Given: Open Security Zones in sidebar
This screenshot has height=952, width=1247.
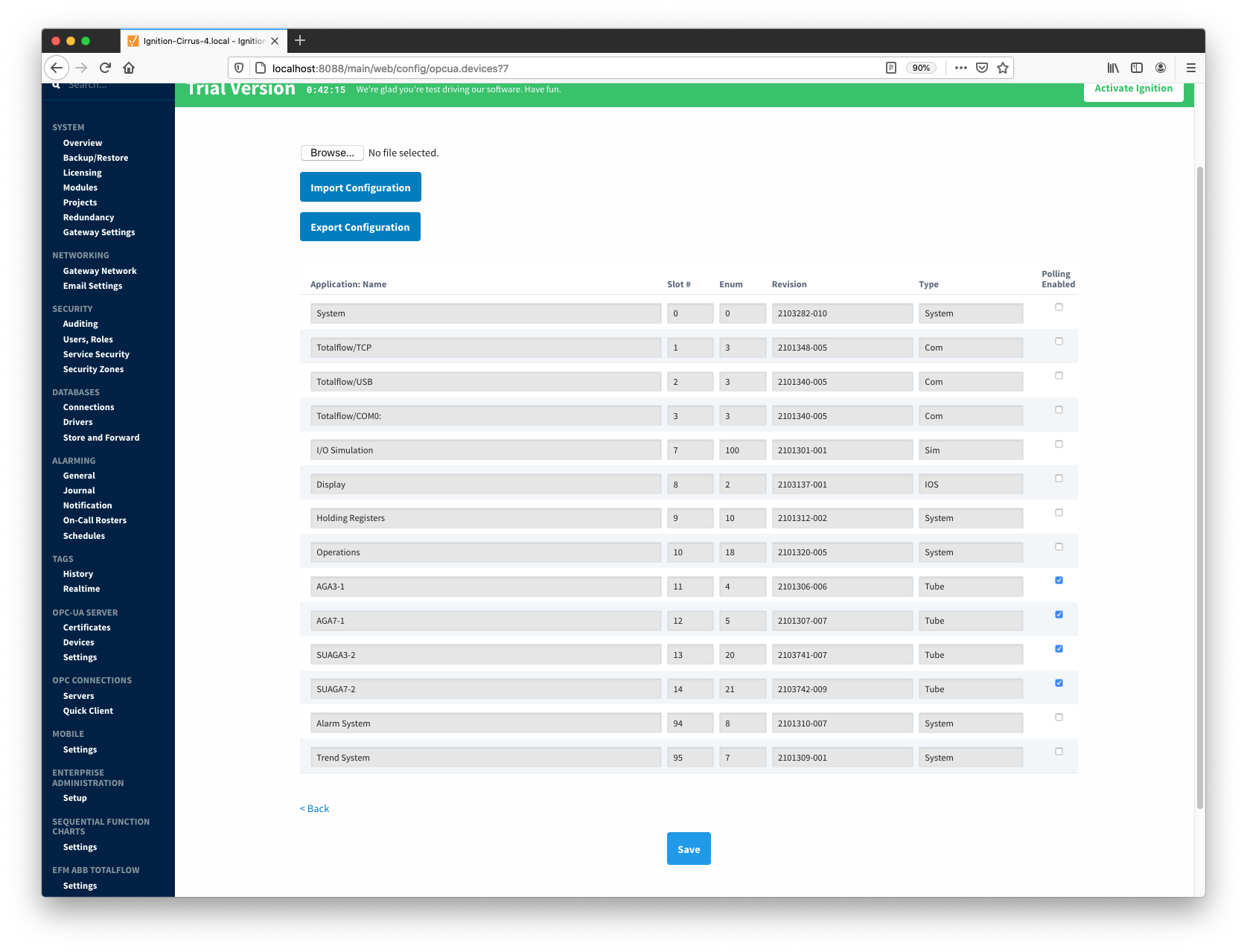Looking at the screenshot, I should coord(93,369).
